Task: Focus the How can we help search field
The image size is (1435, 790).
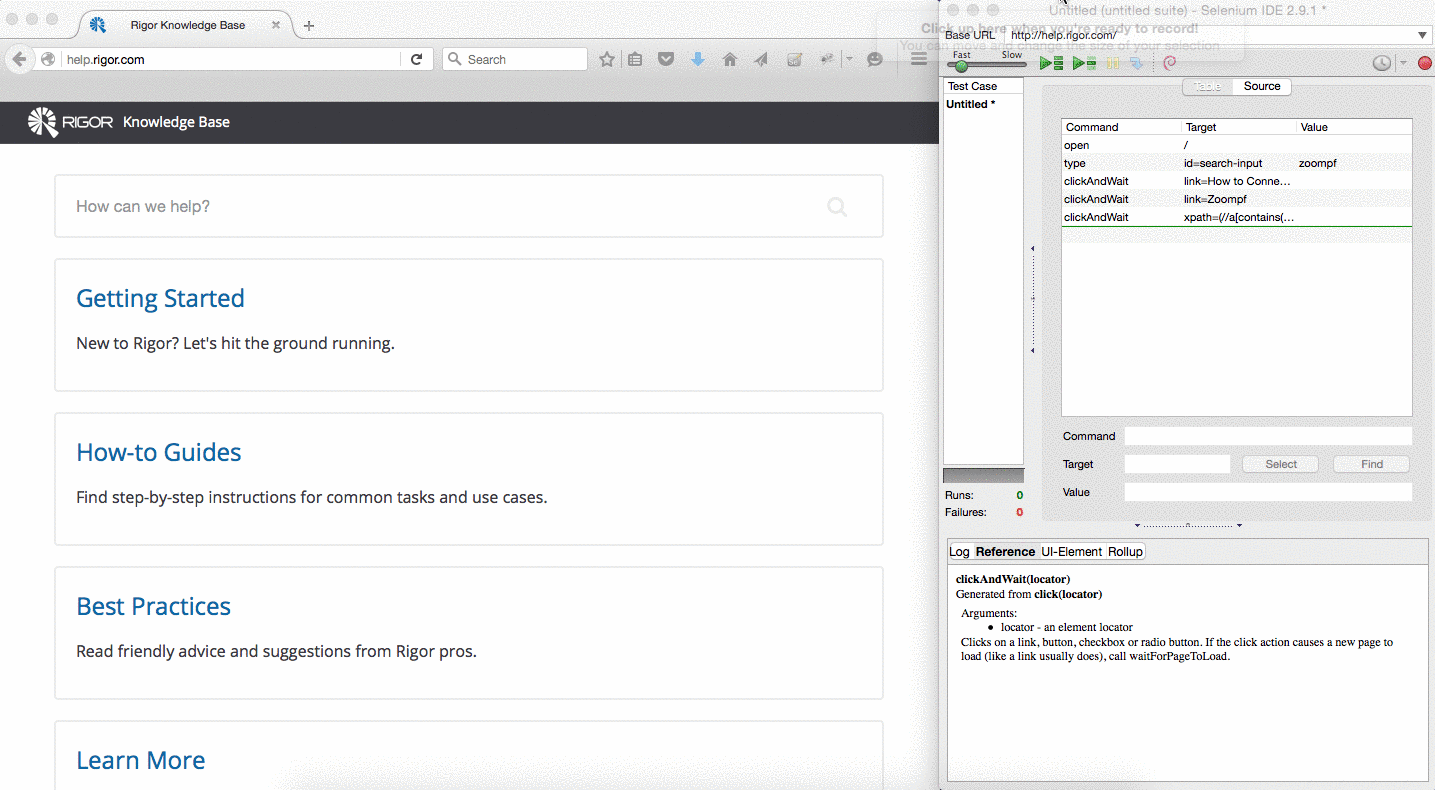Action: 469,207
